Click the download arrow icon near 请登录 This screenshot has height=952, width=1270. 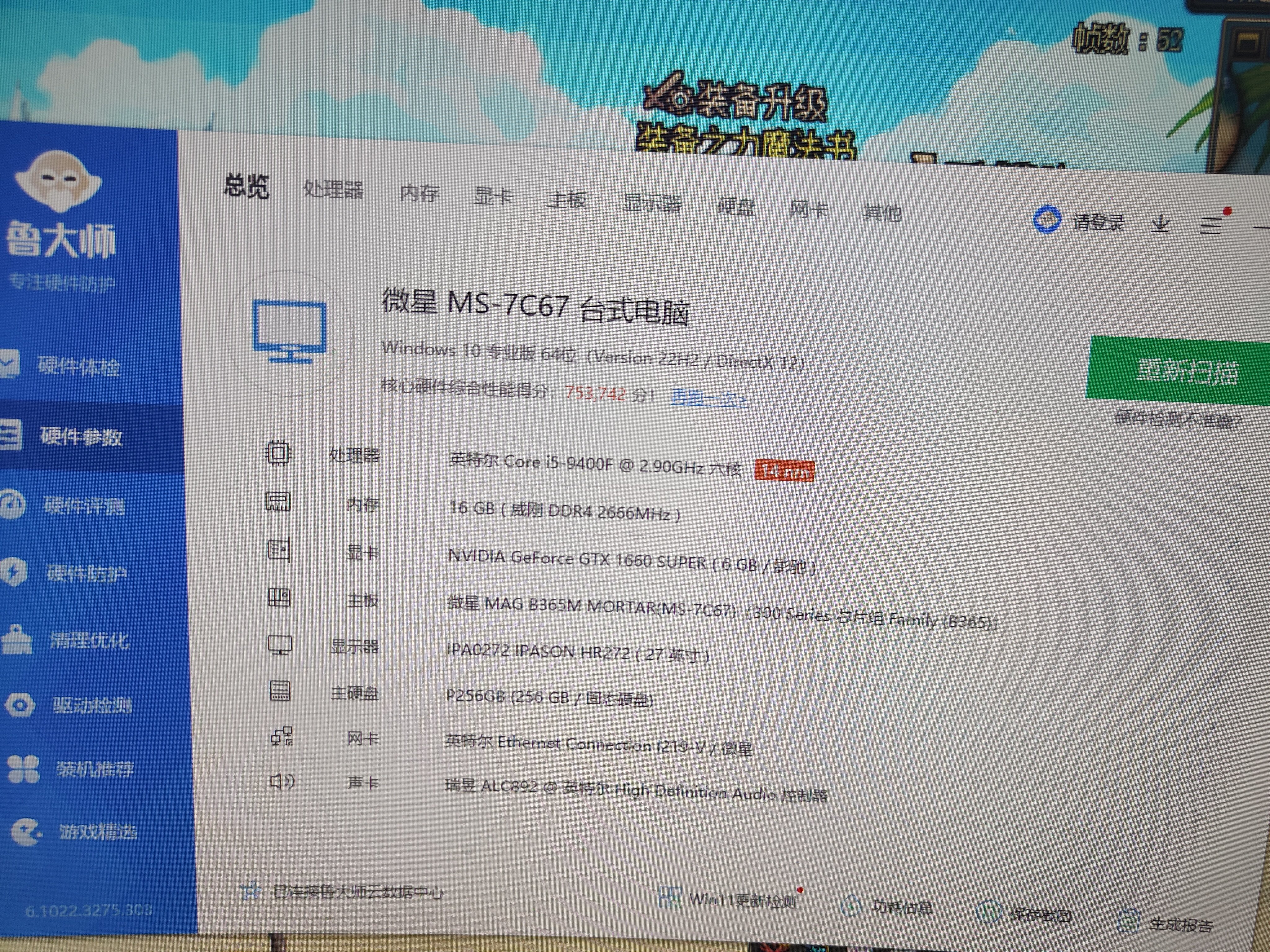tap(1160, 224)
